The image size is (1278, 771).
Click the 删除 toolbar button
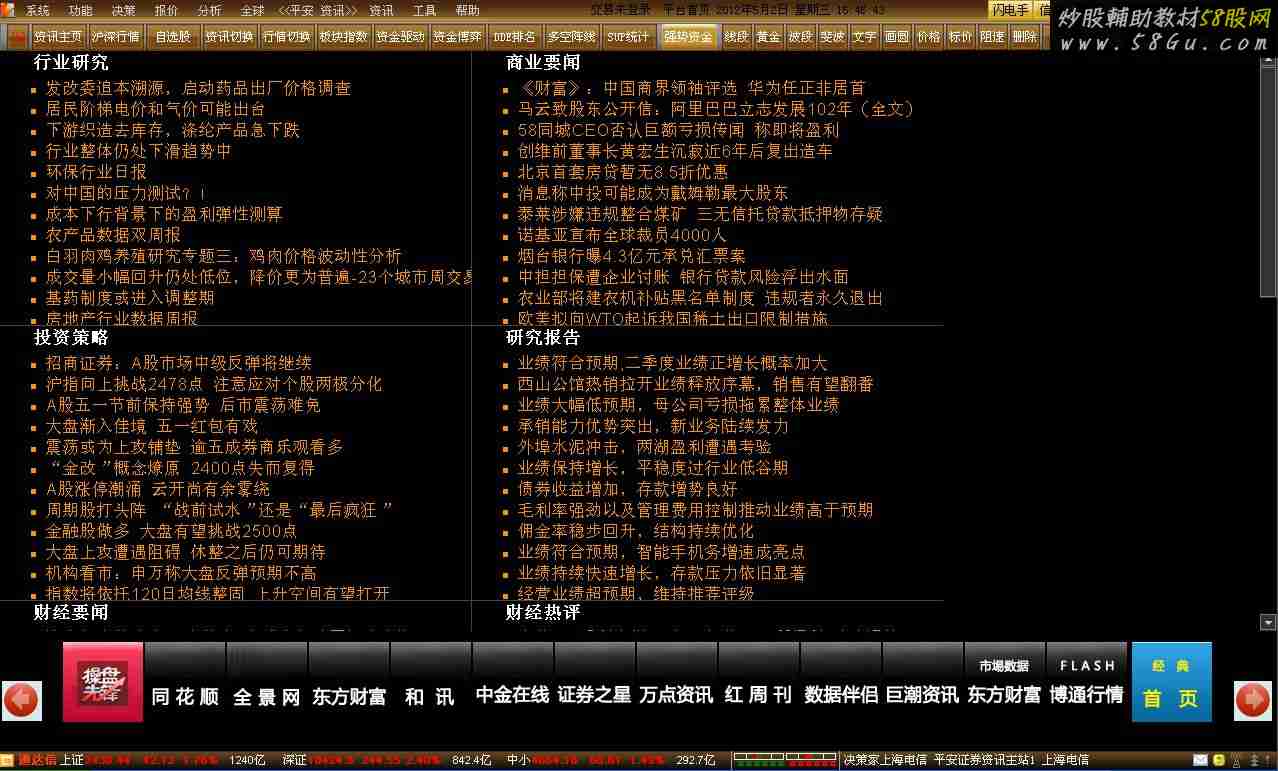point(1024,37)
